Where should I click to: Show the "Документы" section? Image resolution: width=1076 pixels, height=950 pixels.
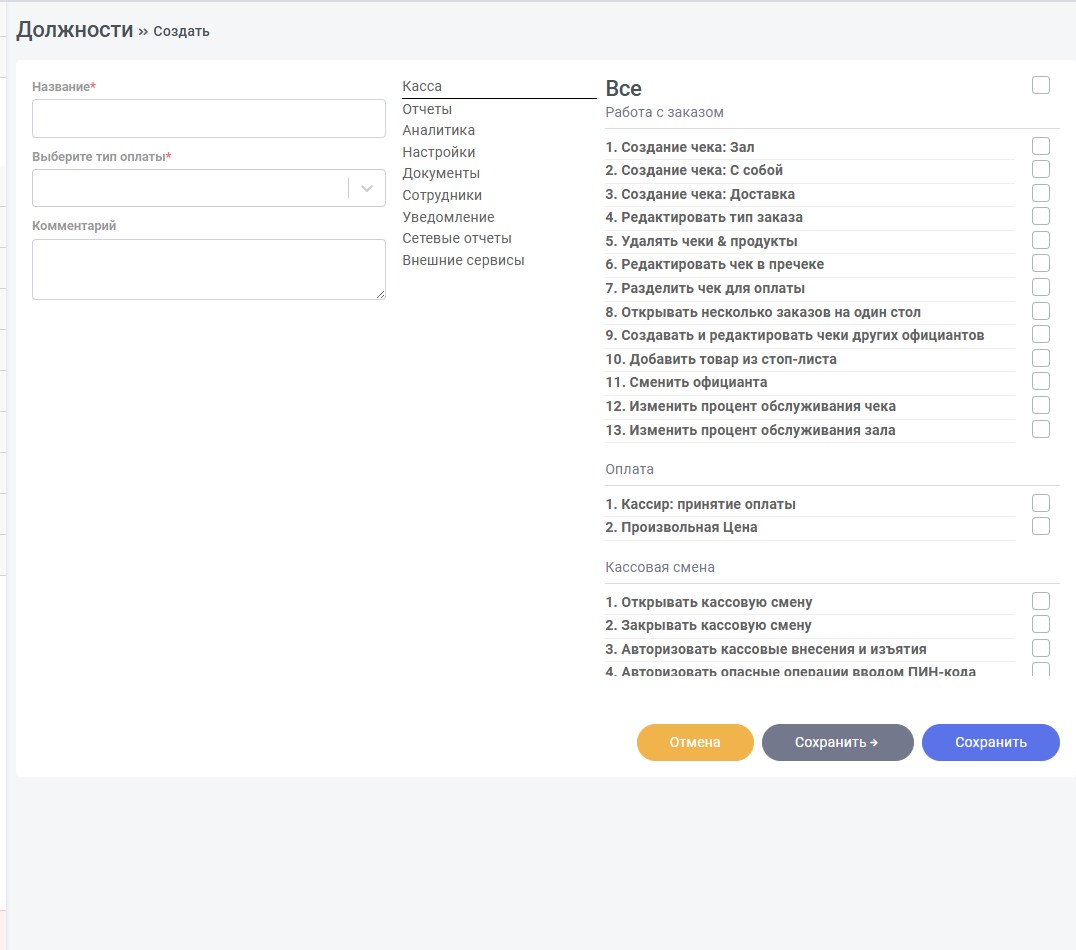441,174
